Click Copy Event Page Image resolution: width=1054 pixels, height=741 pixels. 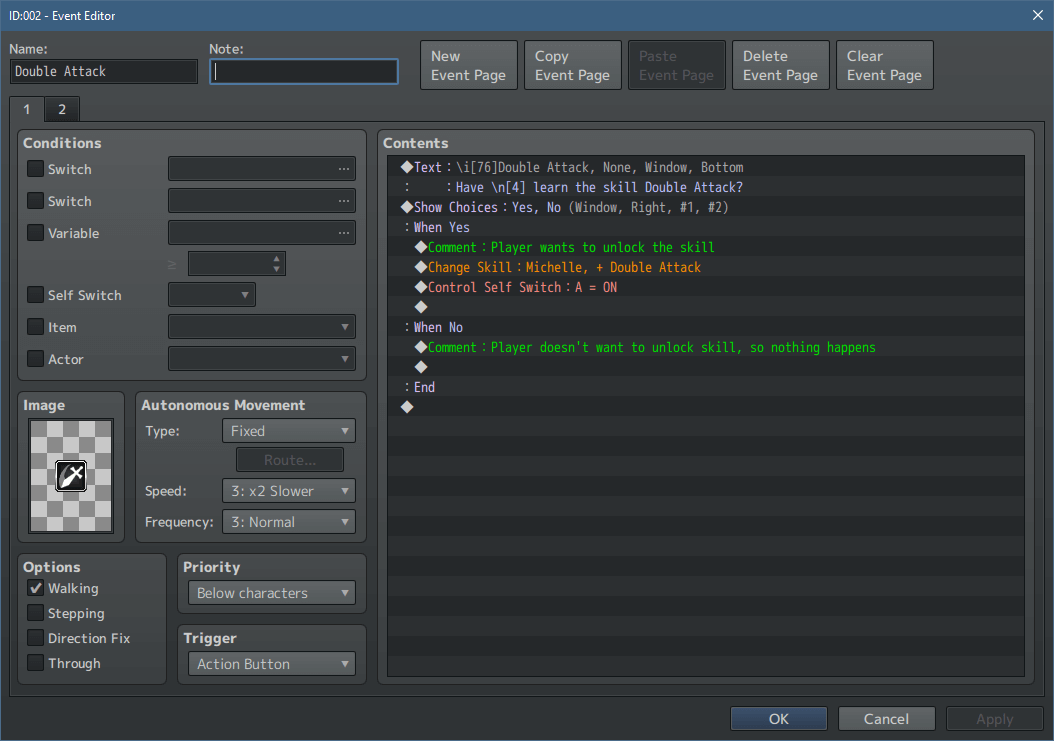pyautogui.click(x=572, y=64)
